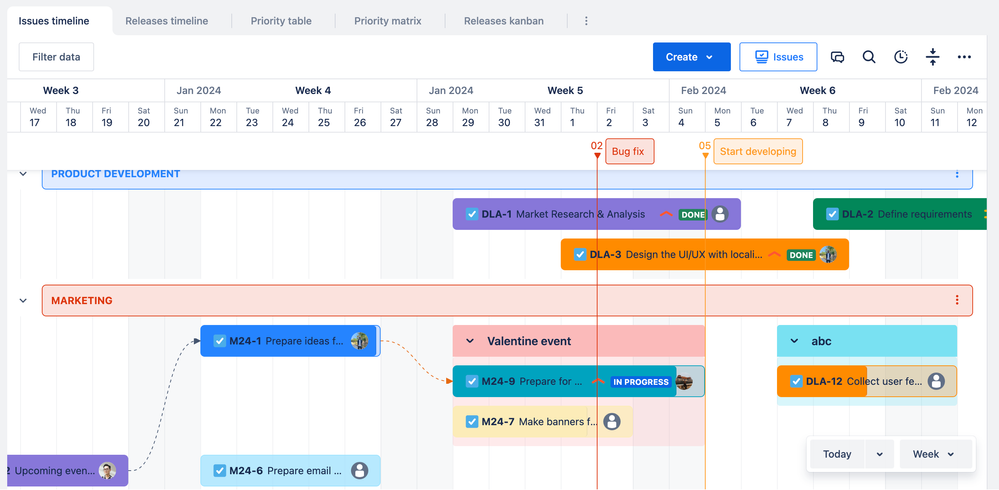
Task: Open the Create dropdown button
Action: coord(691,57)
